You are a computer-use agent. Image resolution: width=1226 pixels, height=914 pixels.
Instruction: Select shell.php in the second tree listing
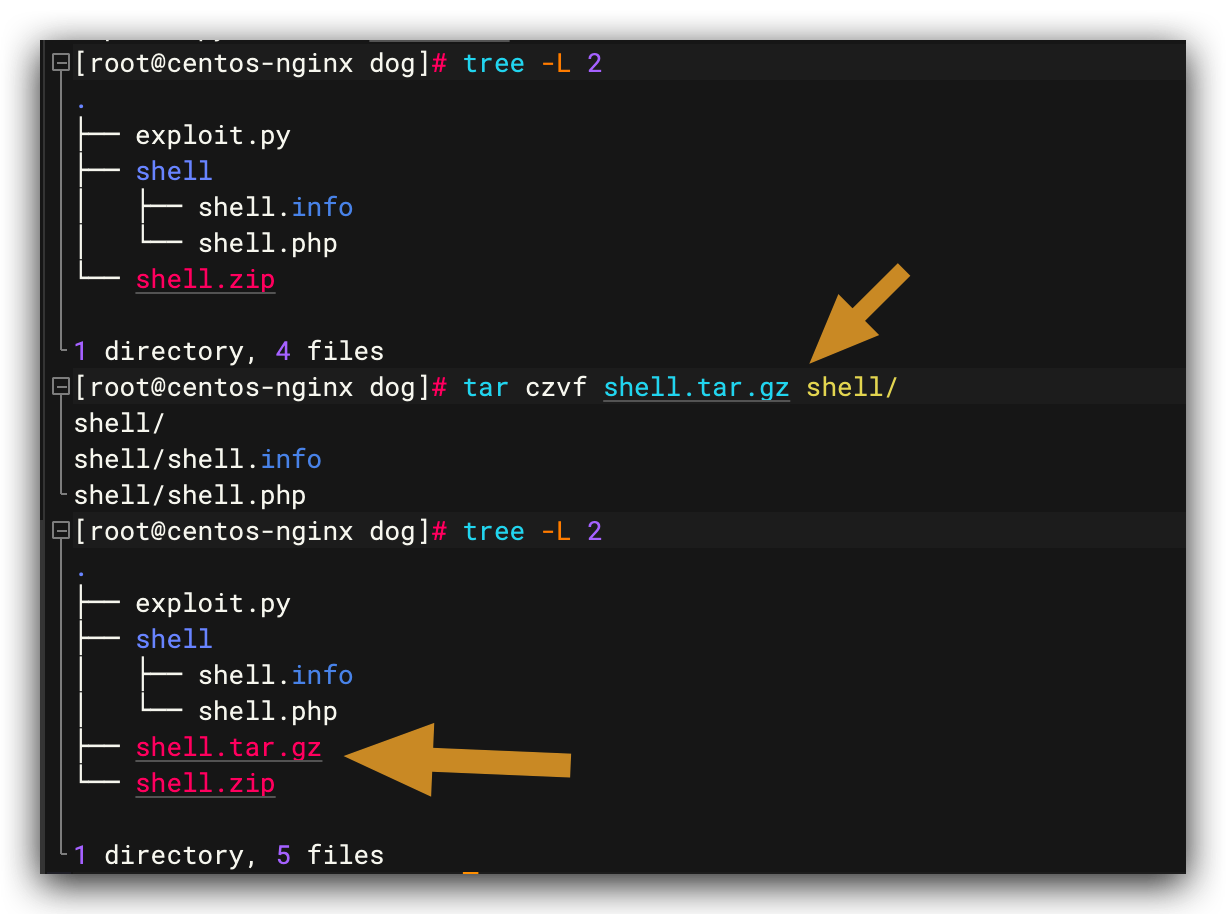click(267, 711)
